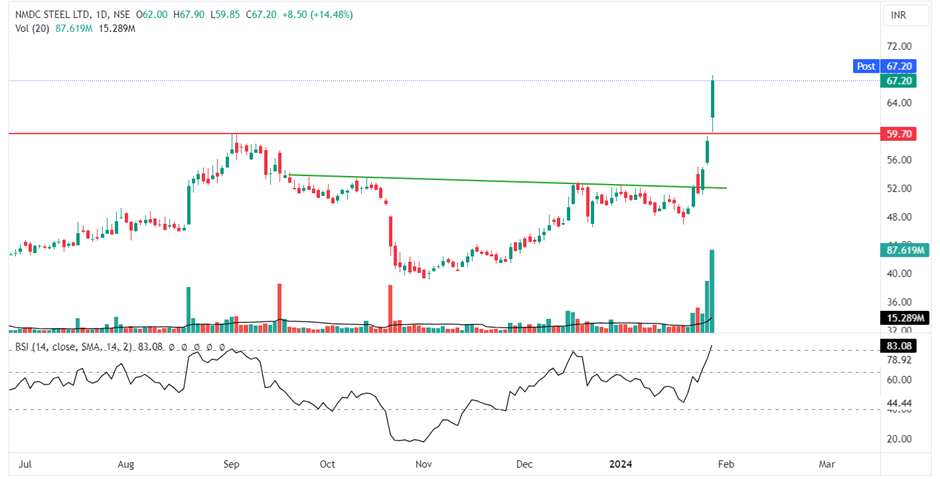Viewport: 940px width, 479px height.
Task: Click the 20.00 level on RSI scale
Action: click(898, 438)
